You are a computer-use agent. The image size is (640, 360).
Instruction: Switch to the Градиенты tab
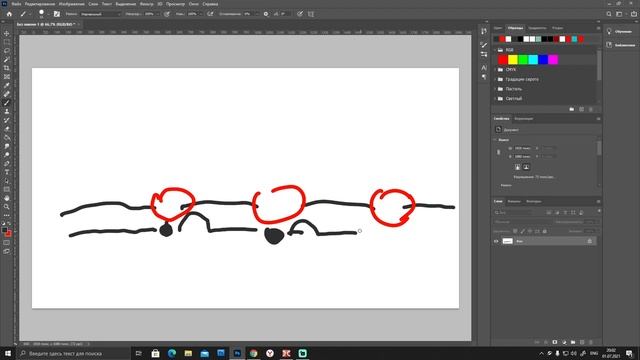537,28
